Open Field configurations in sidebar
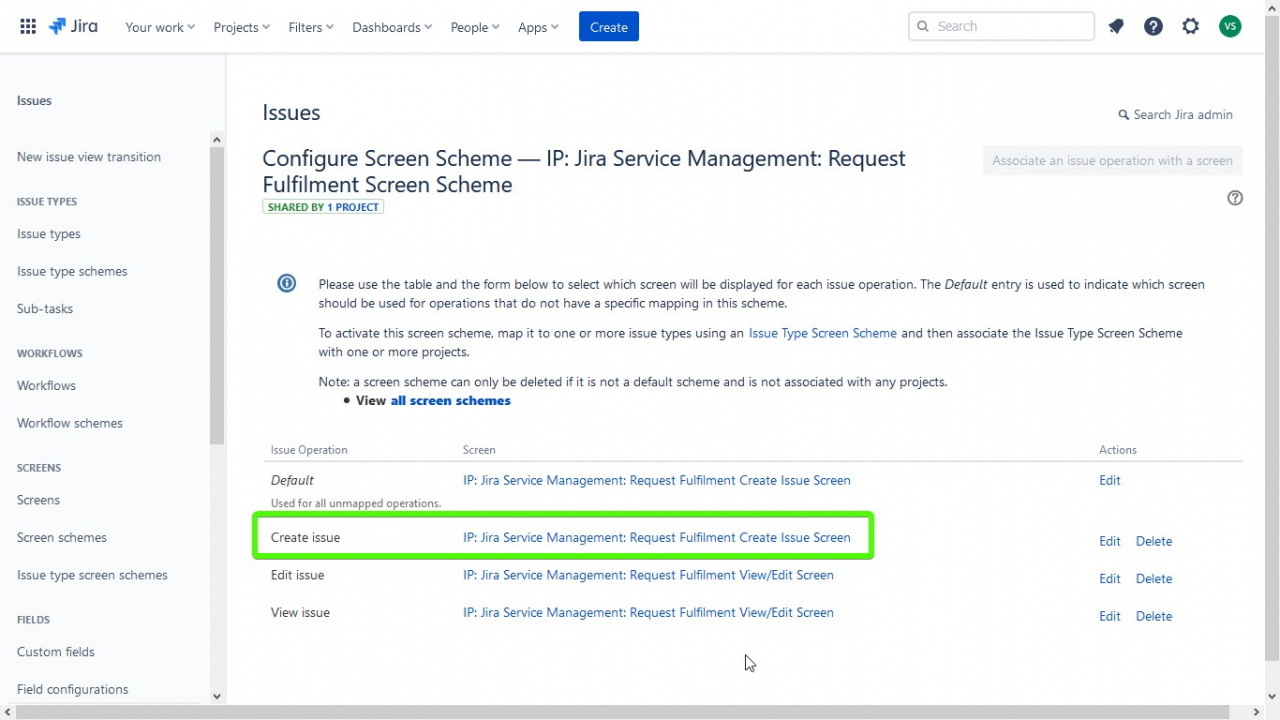Viewport: 1280px width, 720px height. pyautogui.click(x=73, y=689)
